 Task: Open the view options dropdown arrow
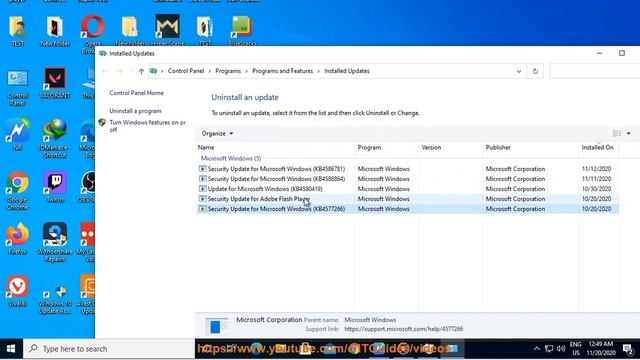point(629,133)
